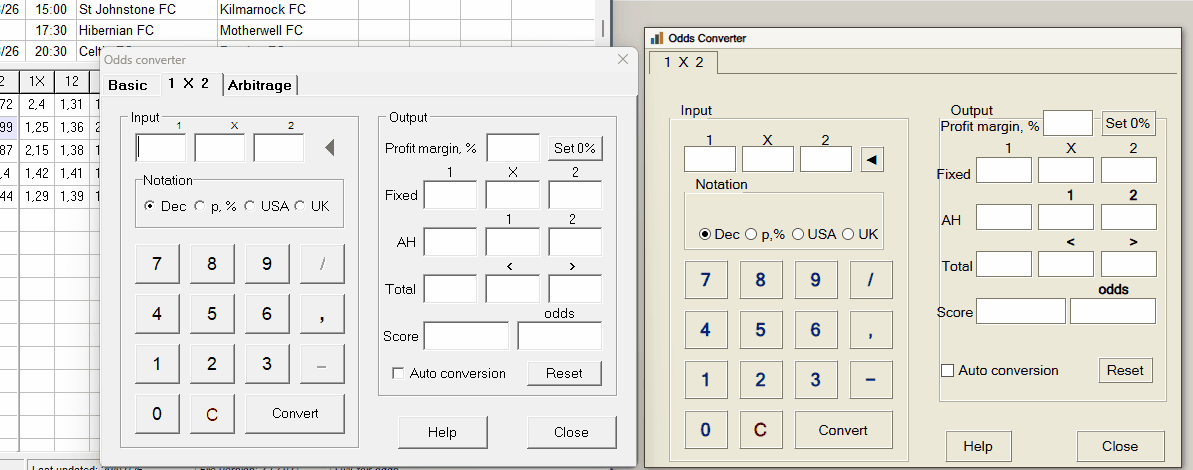Focus the input field X in the left converter

(220, 148)
